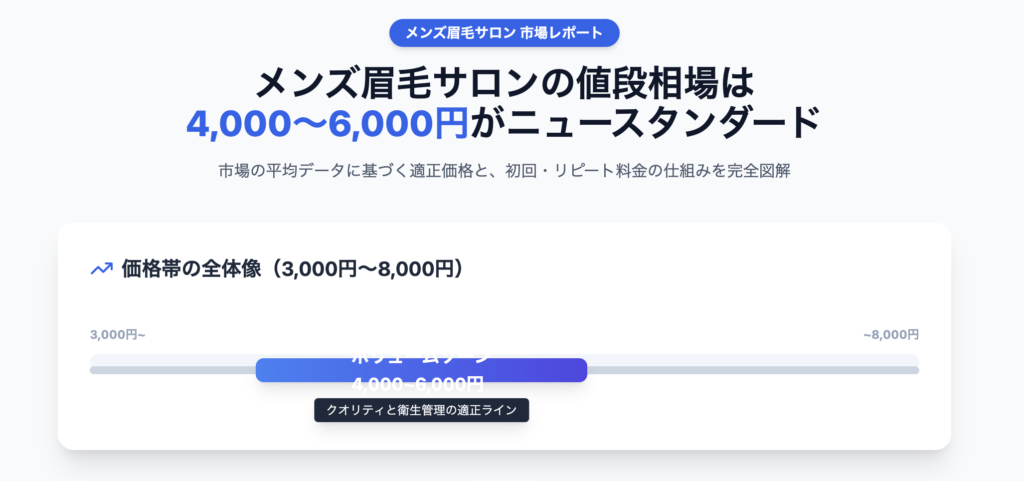This screenshot has width=1024, height=481.
Task: Click the gray track right of the blue bar
Action: (752, 370)
